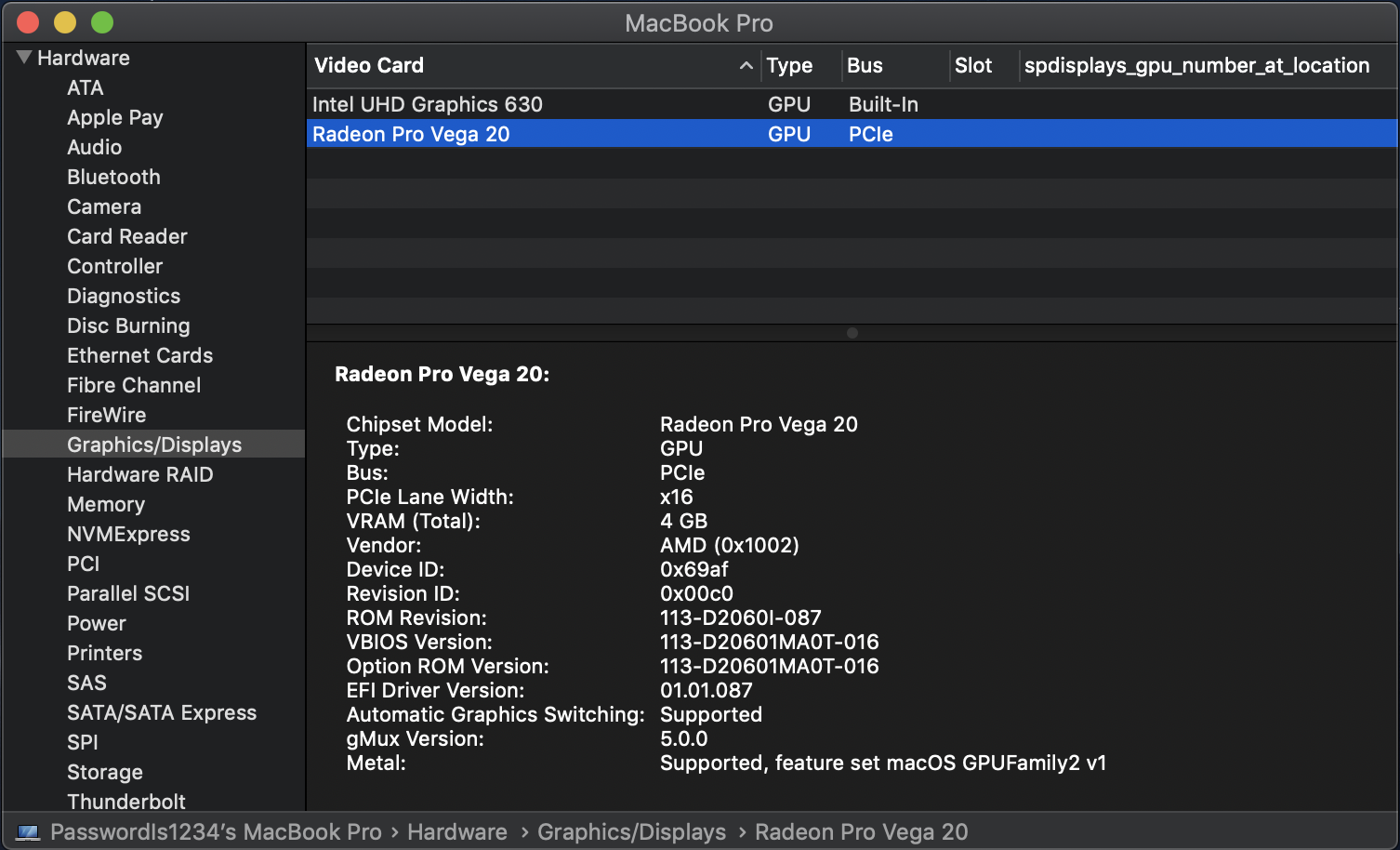The width and height of the screenshot is (1400, 850).
Task: Click Hardware in the path bar
Action: pyautogui.click(x=457, y=831)
